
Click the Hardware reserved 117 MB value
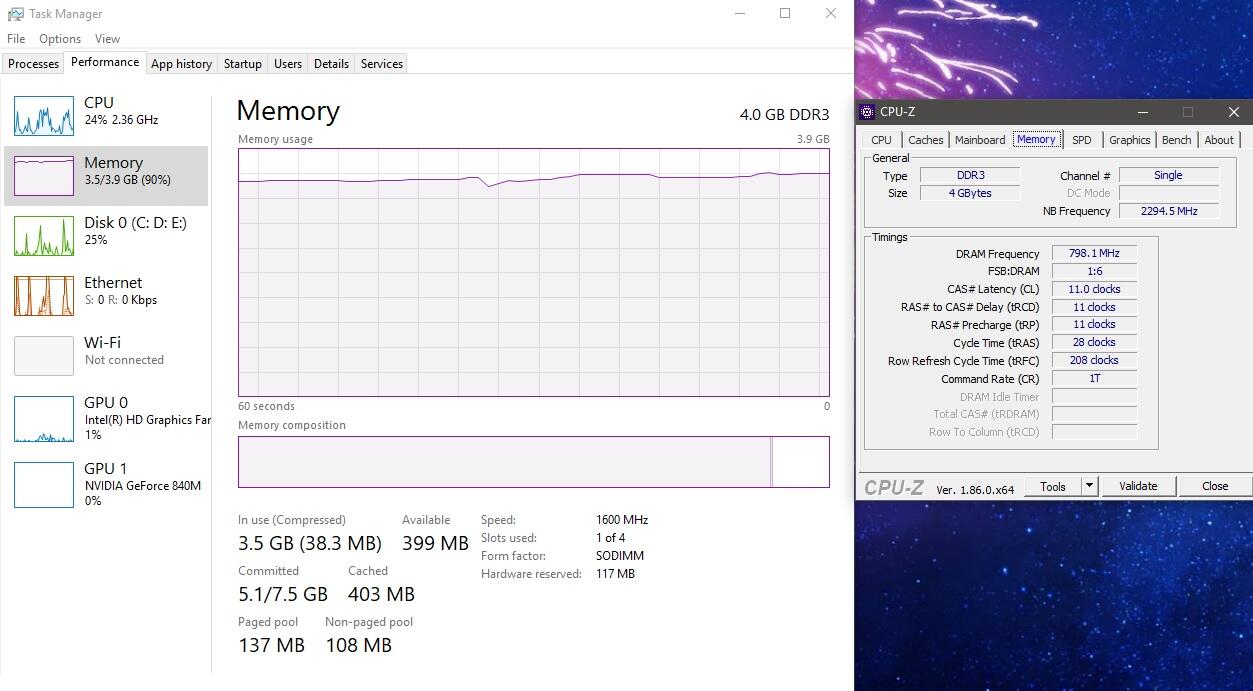pyautogui.click(x=615, y=574)
